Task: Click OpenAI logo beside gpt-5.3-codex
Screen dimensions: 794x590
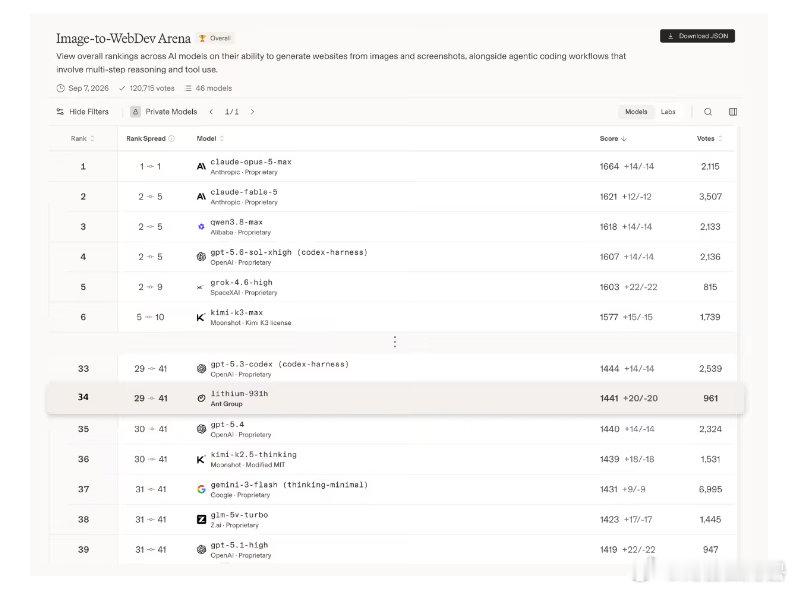Action: 201,369
